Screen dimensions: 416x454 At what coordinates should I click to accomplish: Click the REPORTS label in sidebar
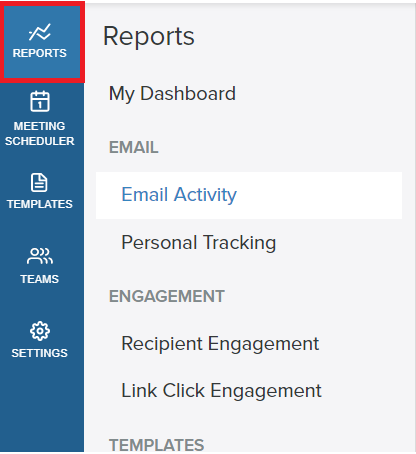tap(40, 53)
